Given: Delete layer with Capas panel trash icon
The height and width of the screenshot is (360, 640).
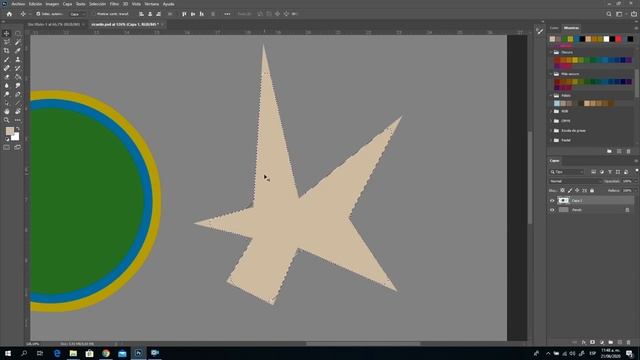Looking at the screenshot, I should pos(629,342).
